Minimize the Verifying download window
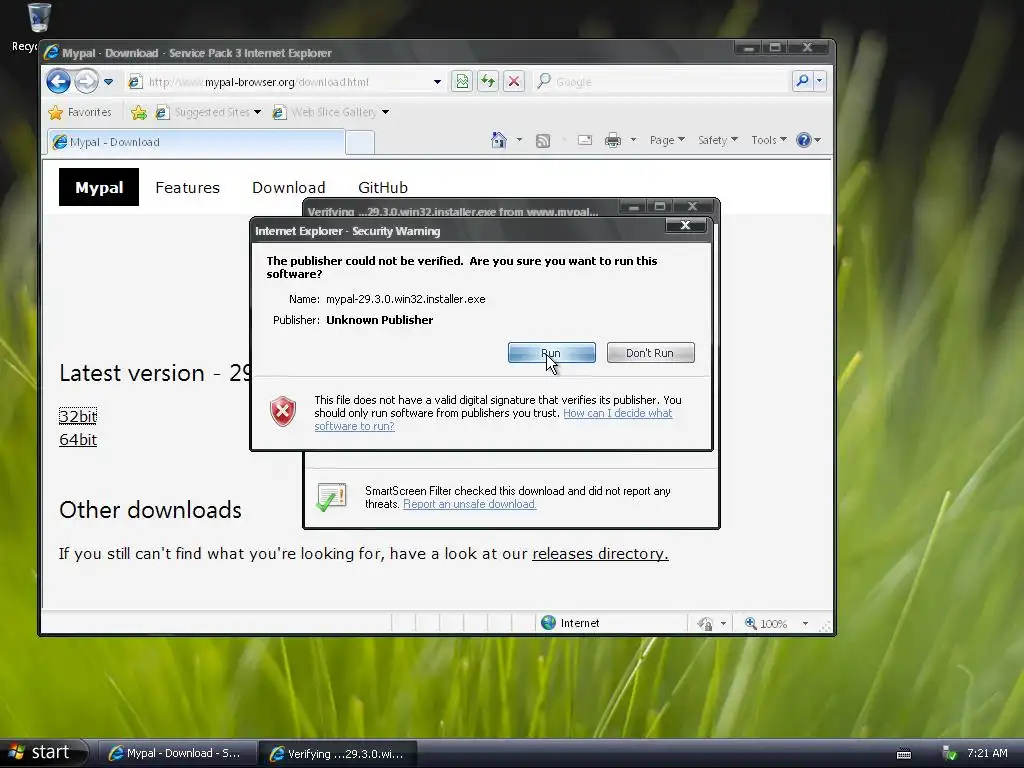Image resolution: width=1024 pixels, height=768 pixels. pos(633,207)
